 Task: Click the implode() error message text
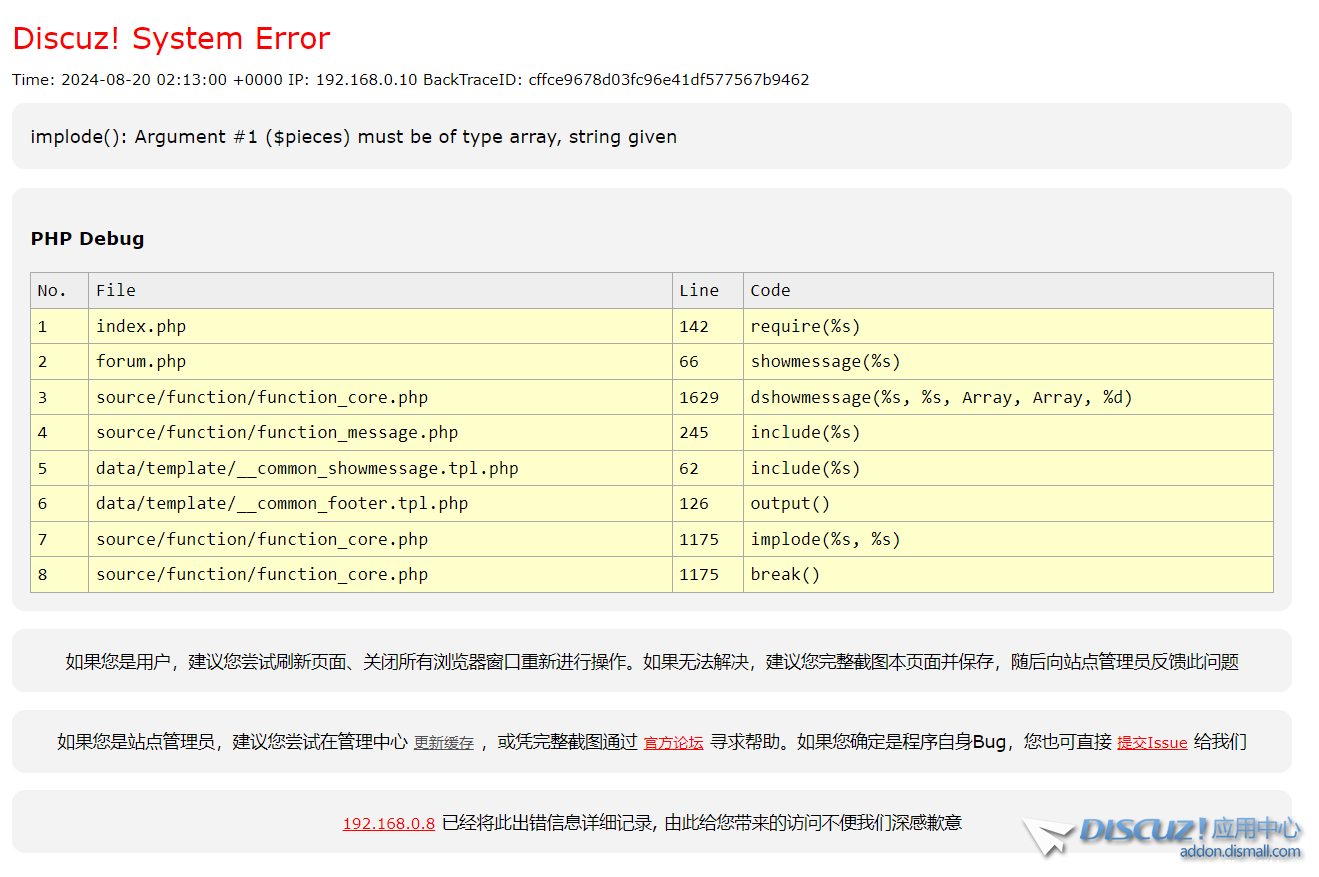[x=354, y=137]
